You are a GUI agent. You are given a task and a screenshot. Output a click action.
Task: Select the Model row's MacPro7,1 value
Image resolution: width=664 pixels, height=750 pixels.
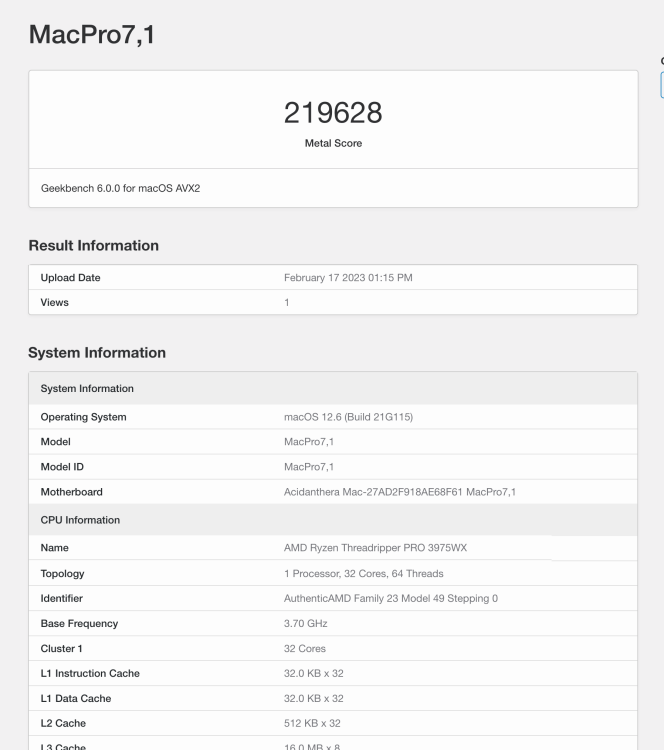pyautogui.click(x=309, y=442)
